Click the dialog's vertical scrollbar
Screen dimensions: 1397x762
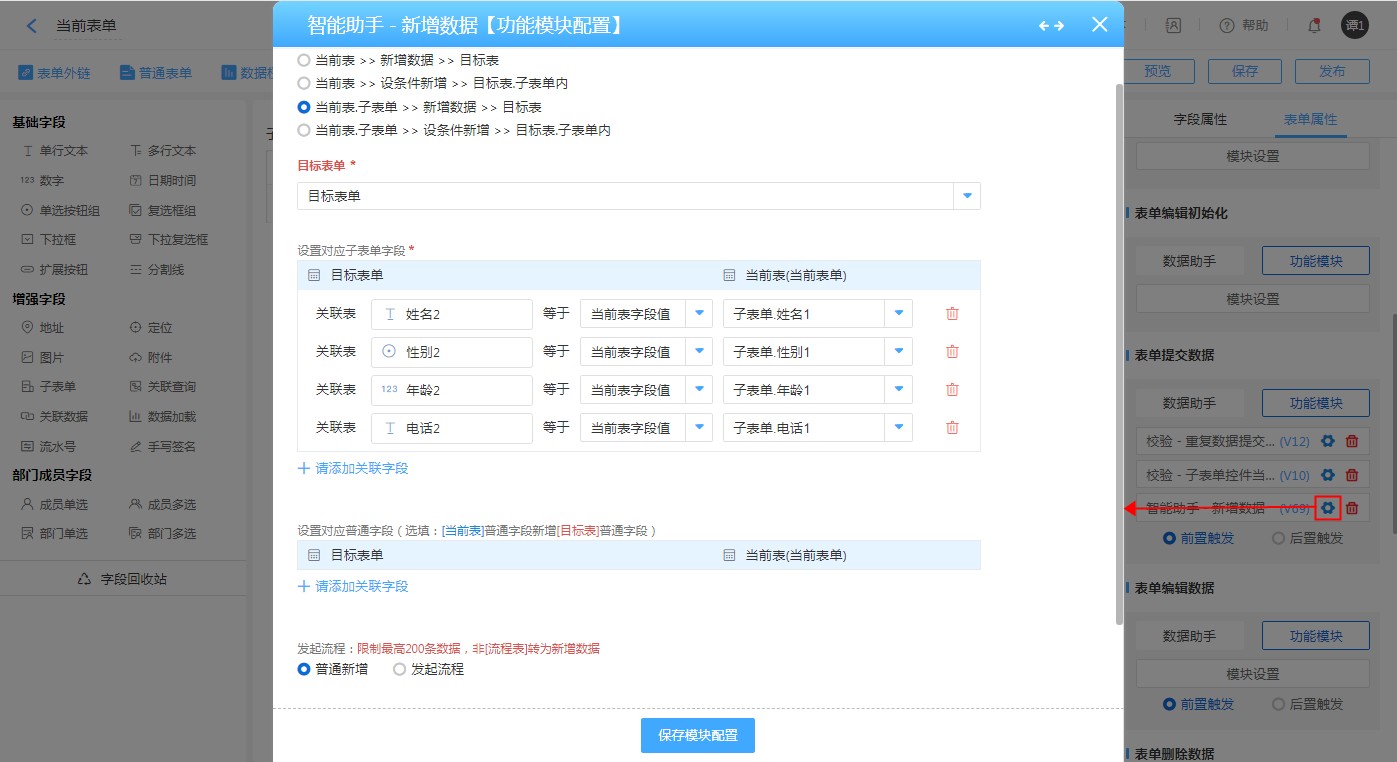point(1119,350)
